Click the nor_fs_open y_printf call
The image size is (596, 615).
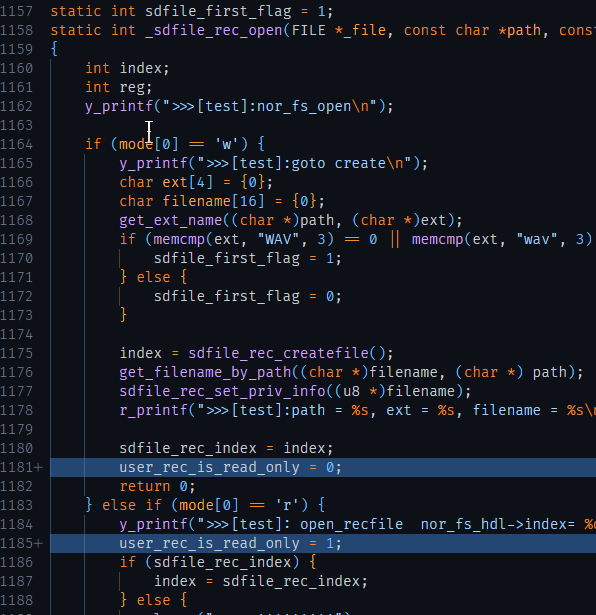pos(239,106)
